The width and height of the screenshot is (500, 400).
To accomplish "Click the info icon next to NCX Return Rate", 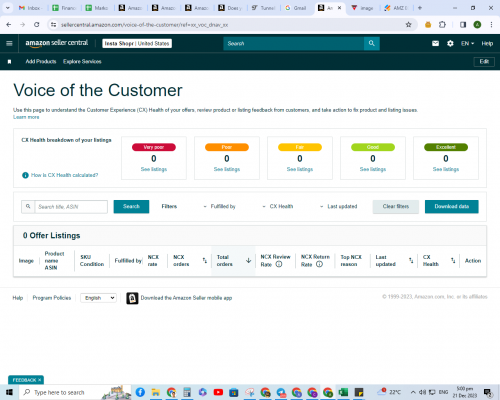I will 319,264.
